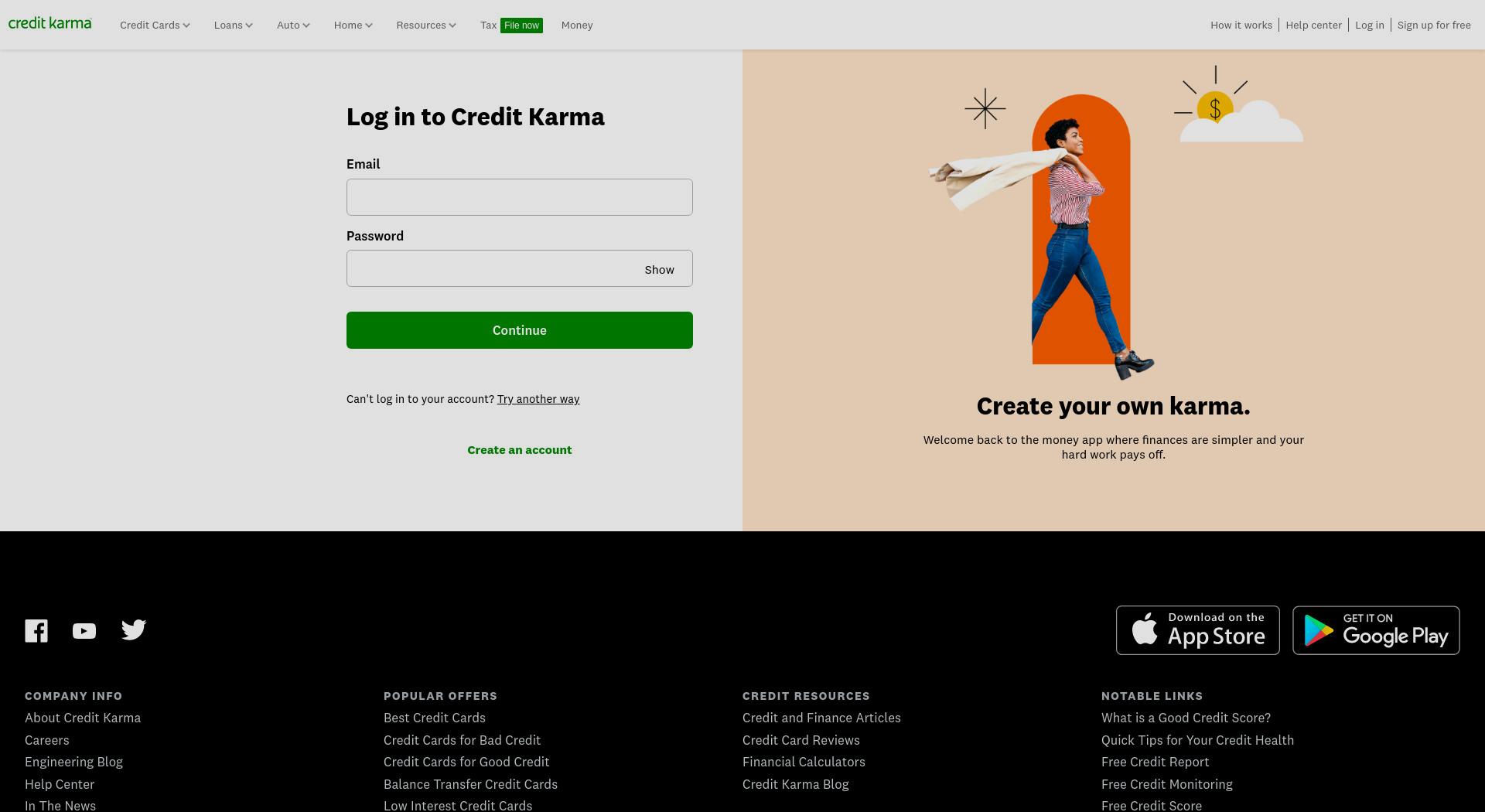Expand the Resources dropdown menu
The height and width of the screenshot is (812, 1485).
tap(425, 26)
